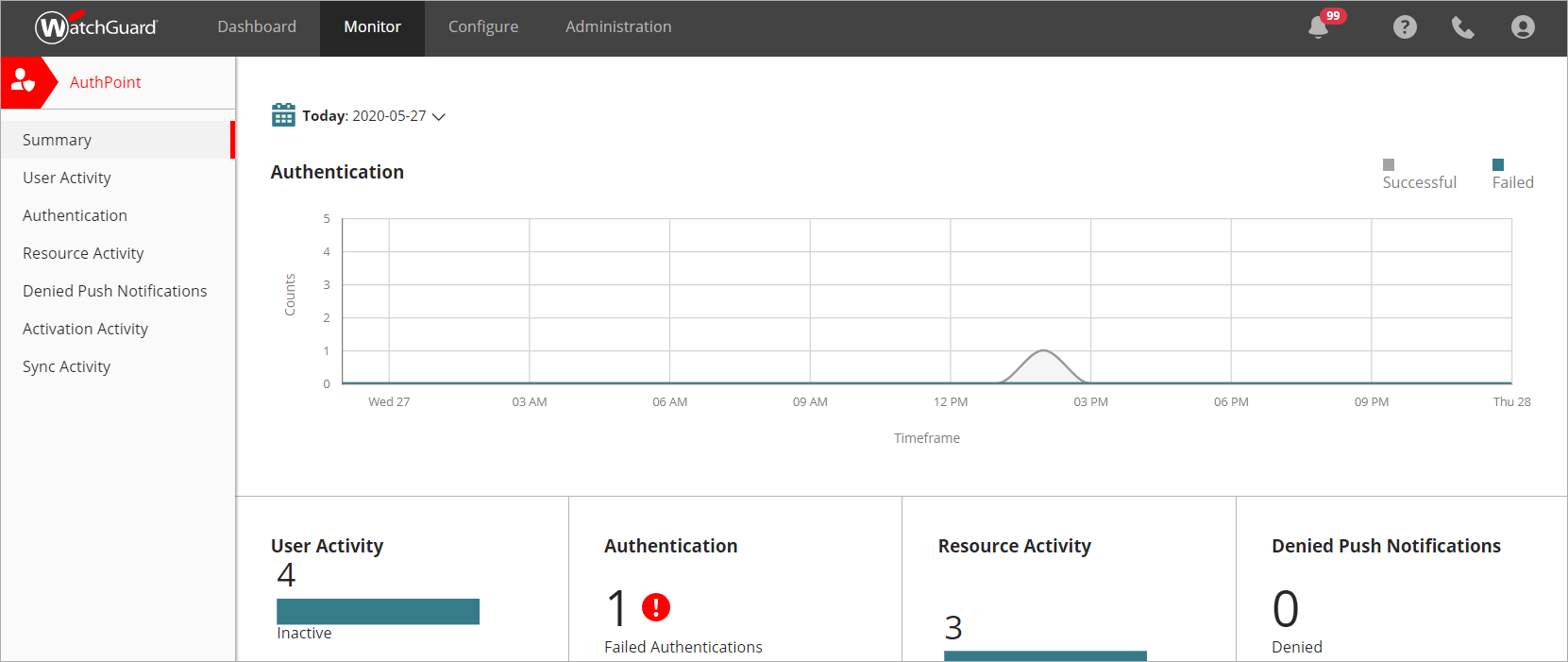The image size is (1568, 662).
Task: Toggle the Successful series in legend
Action: pyautogui.click(x=1418, y=175)
